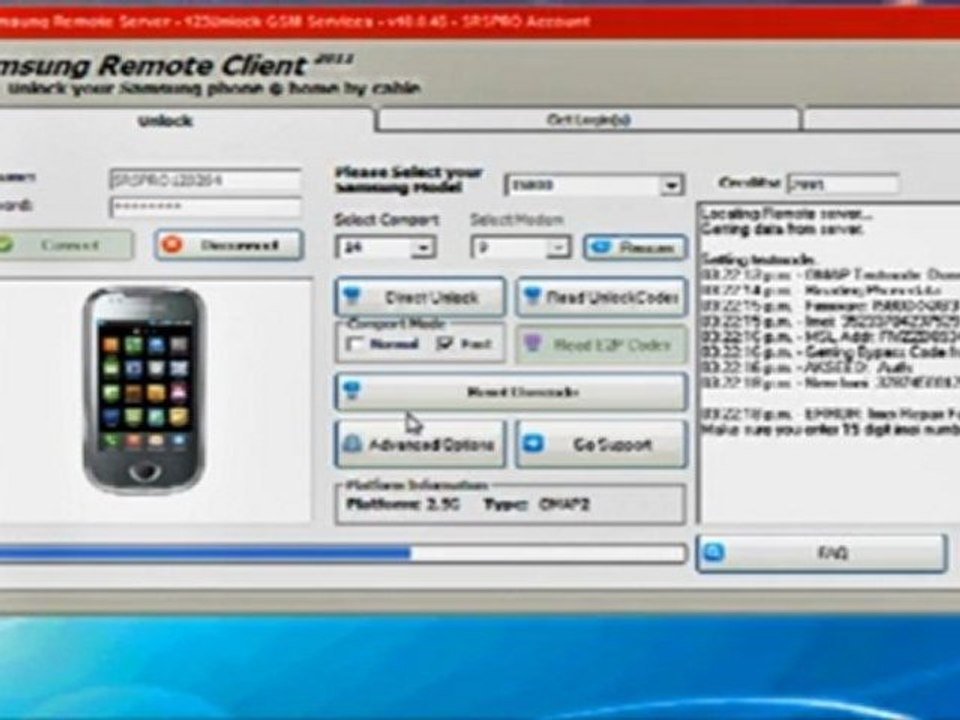This screenshot has height=720, width=960.
Task: Click the blue progress bar
Action: [343, 554]
